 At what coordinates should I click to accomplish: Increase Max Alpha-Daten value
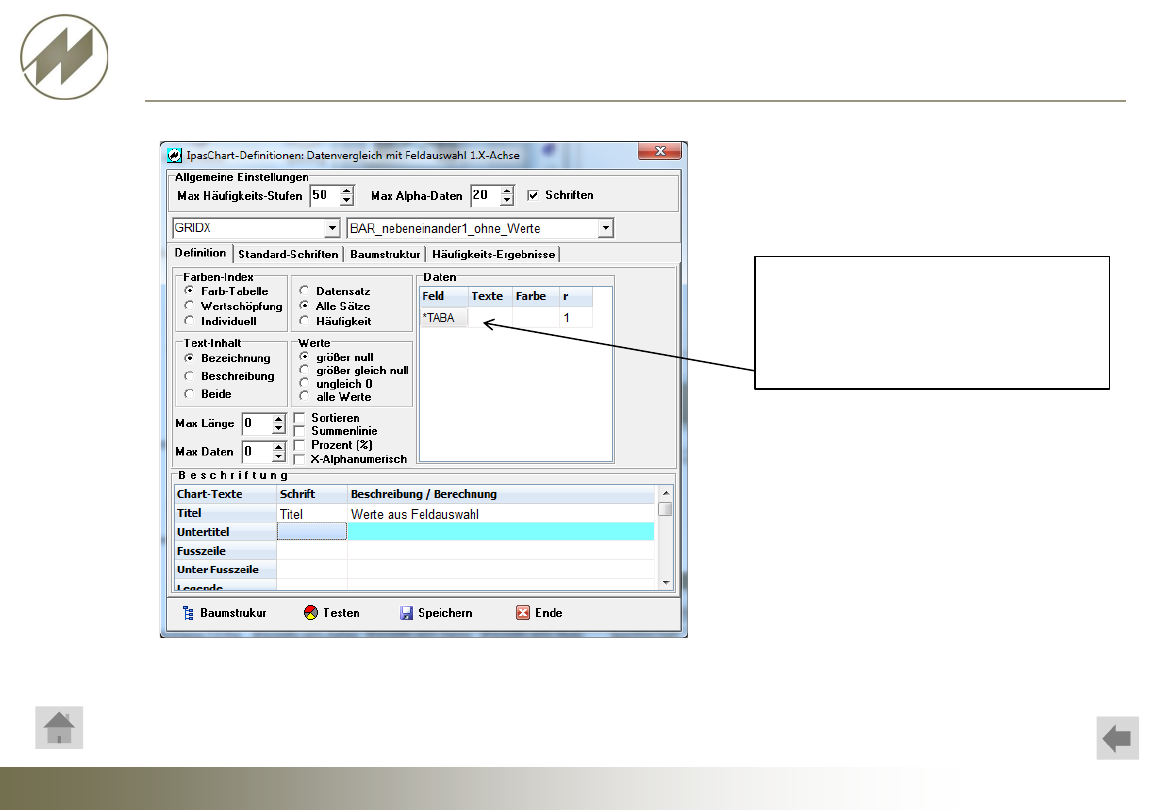click(507, 191)
